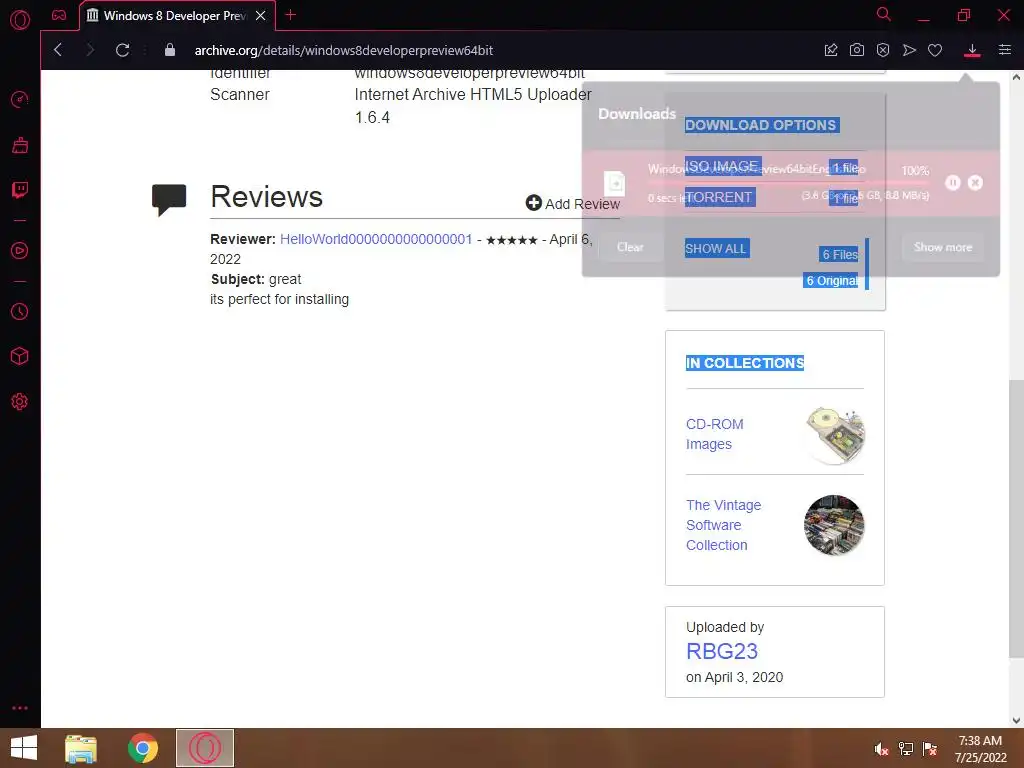Open GX Cleaner icon in sidebar

click(x=20, y=145)
